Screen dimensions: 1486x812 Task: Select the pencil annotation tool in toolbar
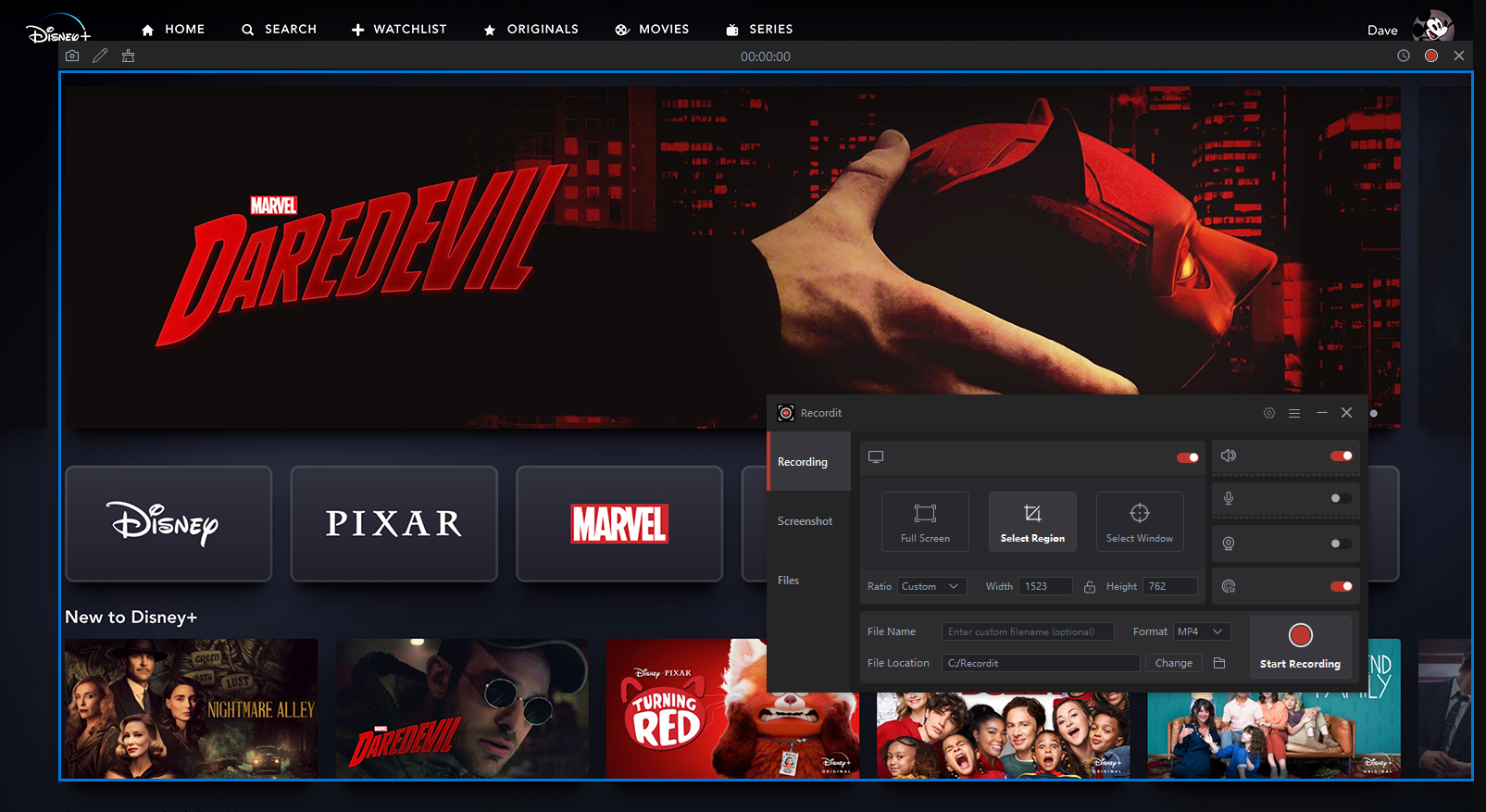coord(100,56)
